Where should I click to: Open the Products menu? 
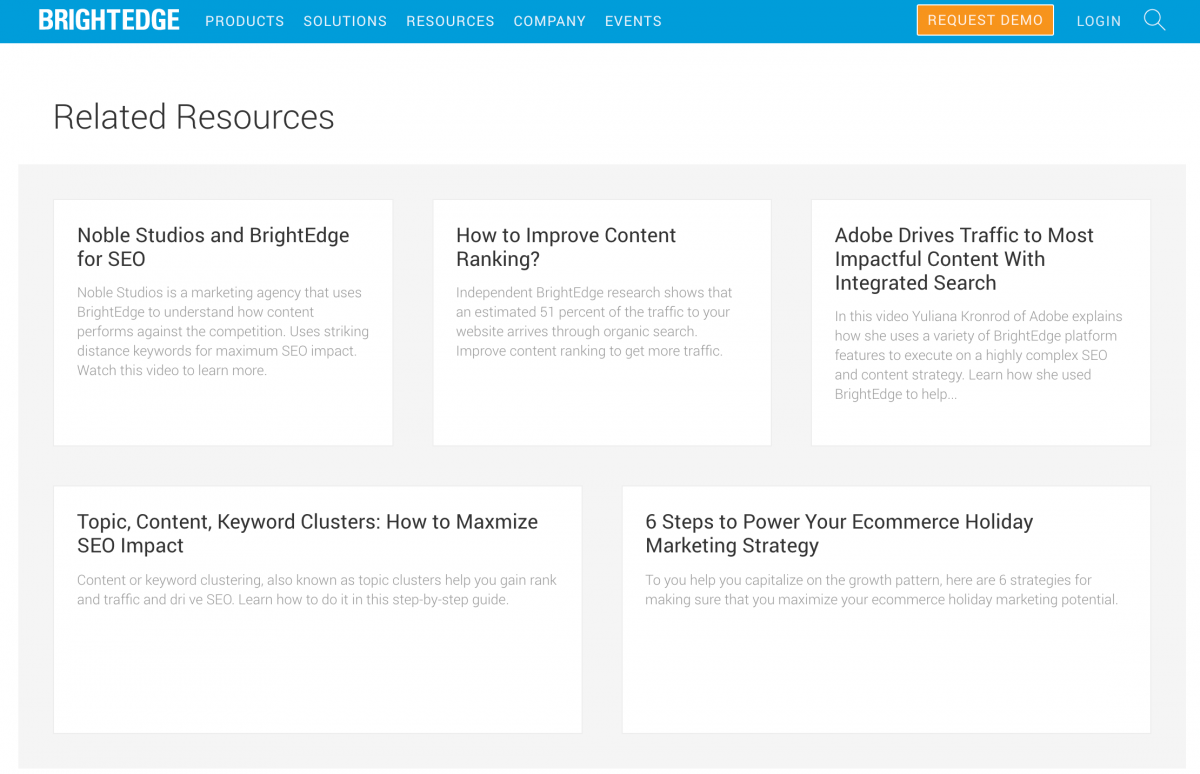tap(245, 21)
